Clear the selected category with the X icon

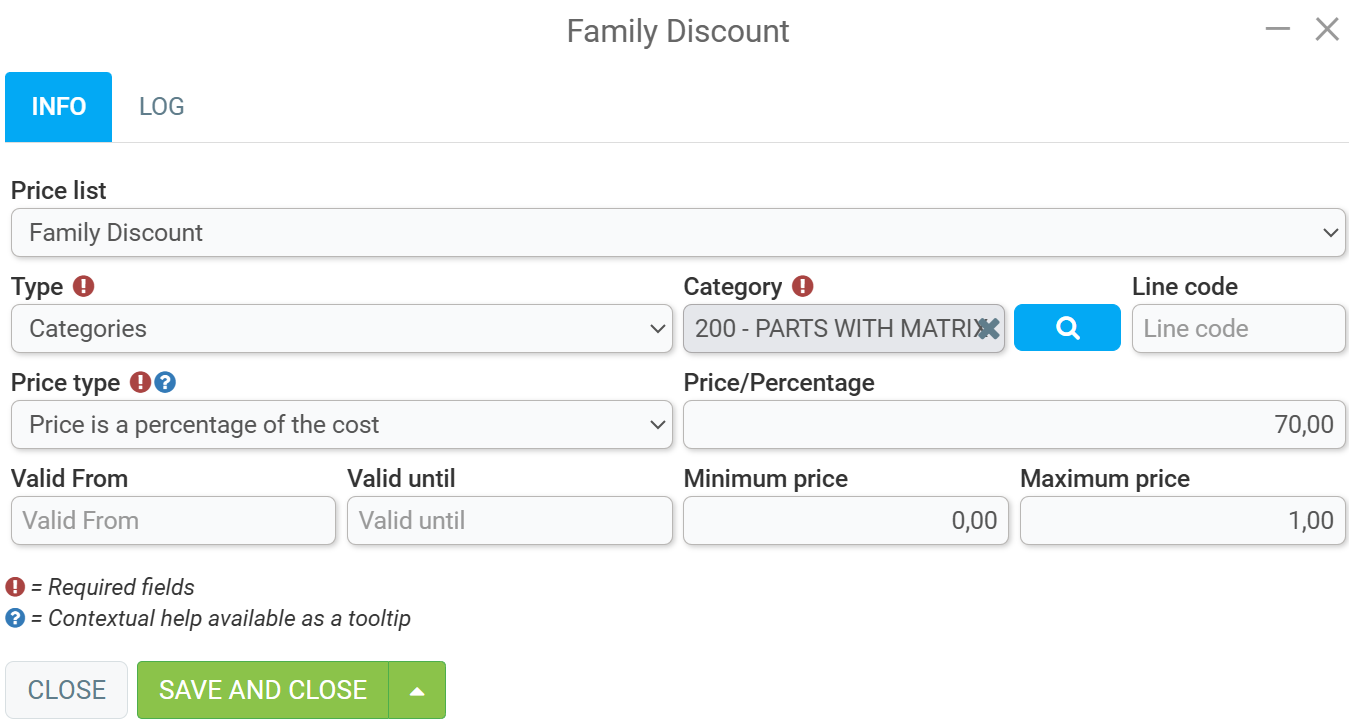988,329
